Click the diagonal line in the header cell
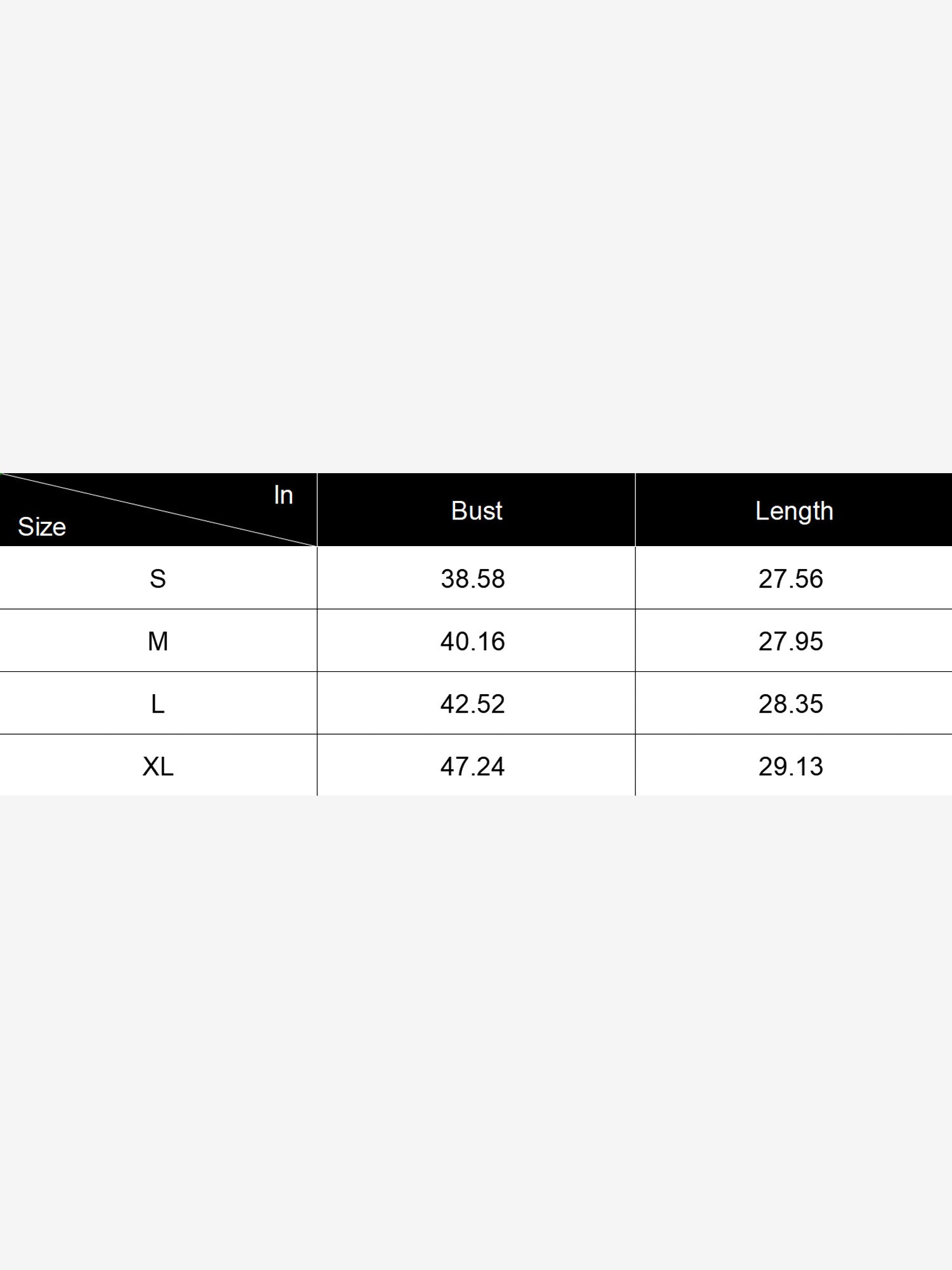The image size is (952, 1270). click(x=159, y=509)
